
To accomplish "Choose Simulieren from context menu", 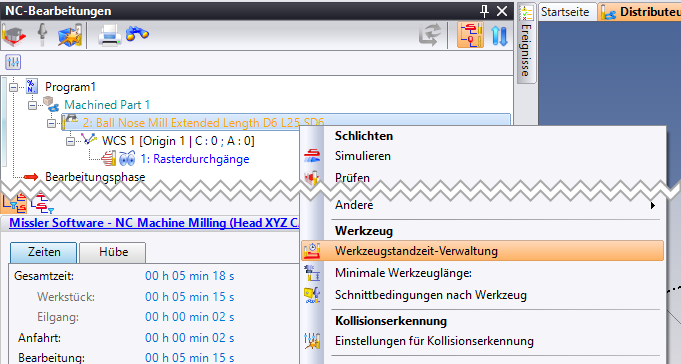I will point(363,156).
